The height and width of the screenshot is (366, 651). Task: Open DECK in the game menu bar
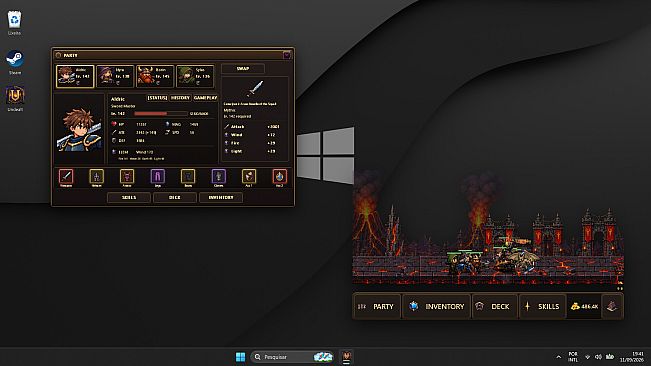point(494,306)
